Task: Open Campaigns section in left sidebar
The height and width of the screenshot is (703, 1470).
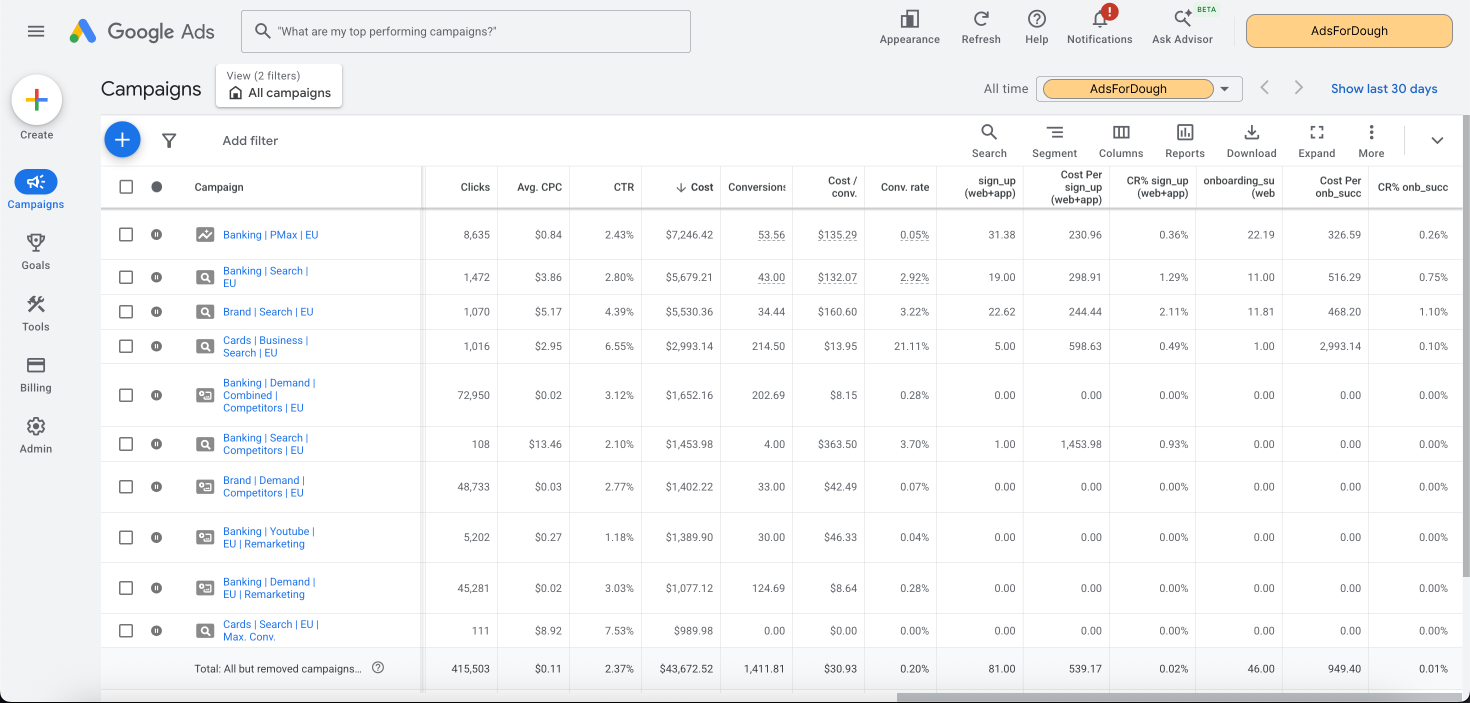Action: point(36,190)
